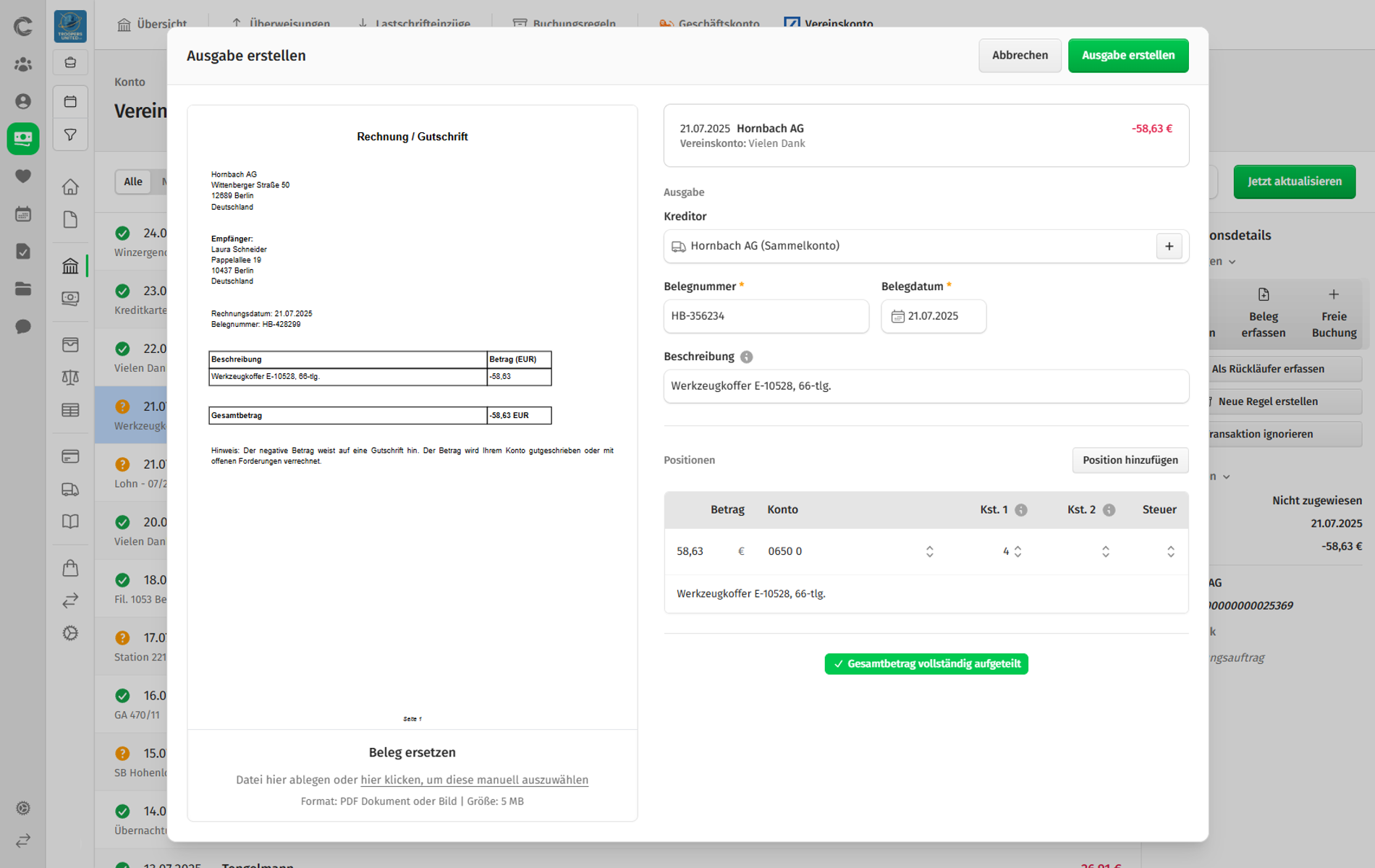Viewport: 1375px width, 868px height.
Task: Add a new Kreditor with plus icon
Action: [x=1169, y=246]
